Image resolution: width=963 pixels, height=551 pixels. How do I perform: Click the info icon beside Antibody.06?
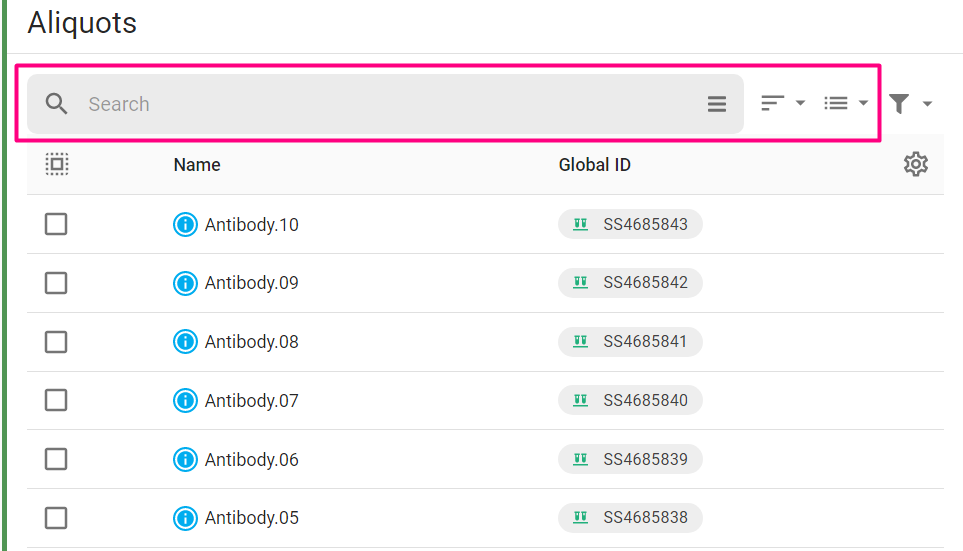(185, 459)
